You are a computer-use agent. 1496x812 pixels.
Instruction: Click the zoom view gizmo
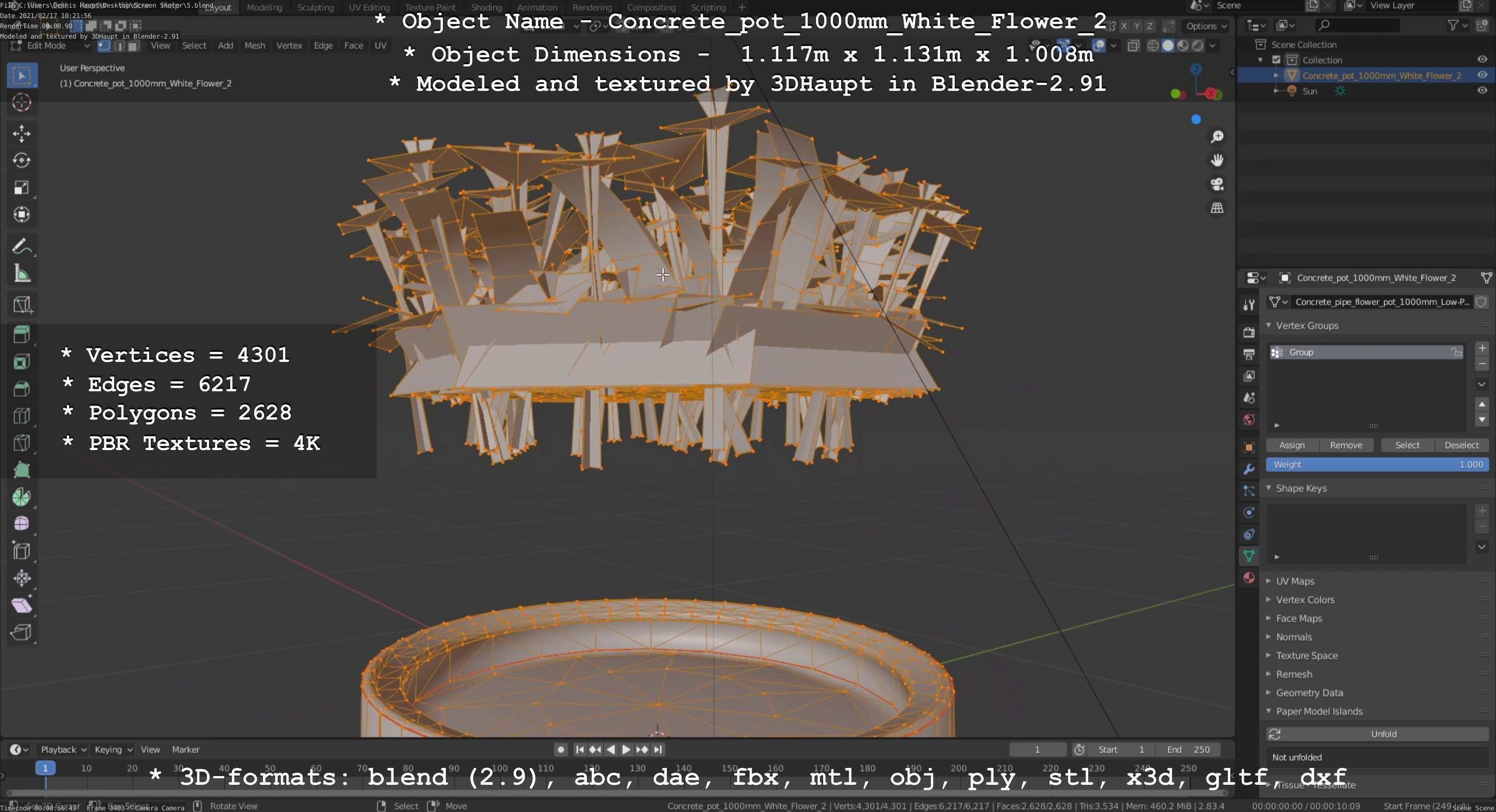(x=1217, y=137)
